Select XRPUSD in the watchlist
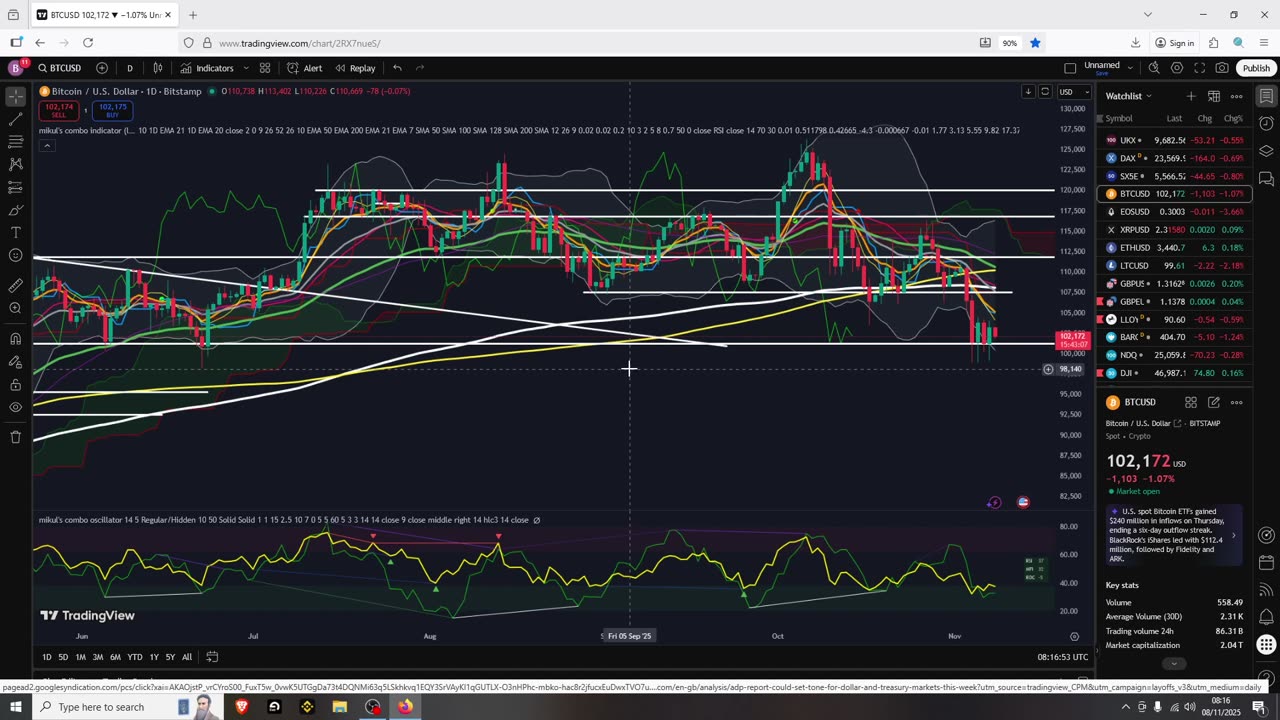Image resolution: width=1280 pixels, height=720 pixels. pos(1174,229)
